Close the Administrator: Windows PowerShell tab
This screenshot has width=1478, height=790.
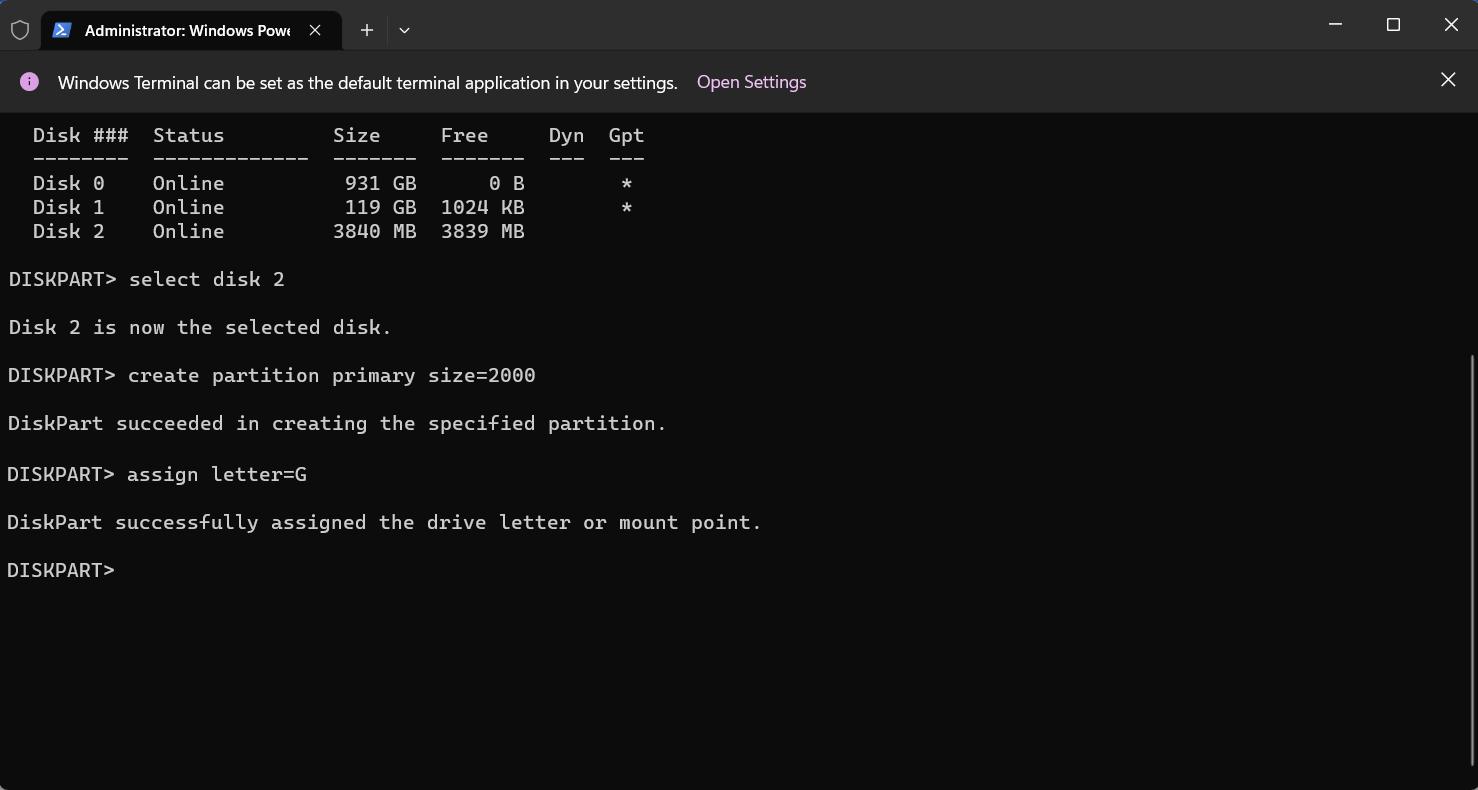coord(315,30)
